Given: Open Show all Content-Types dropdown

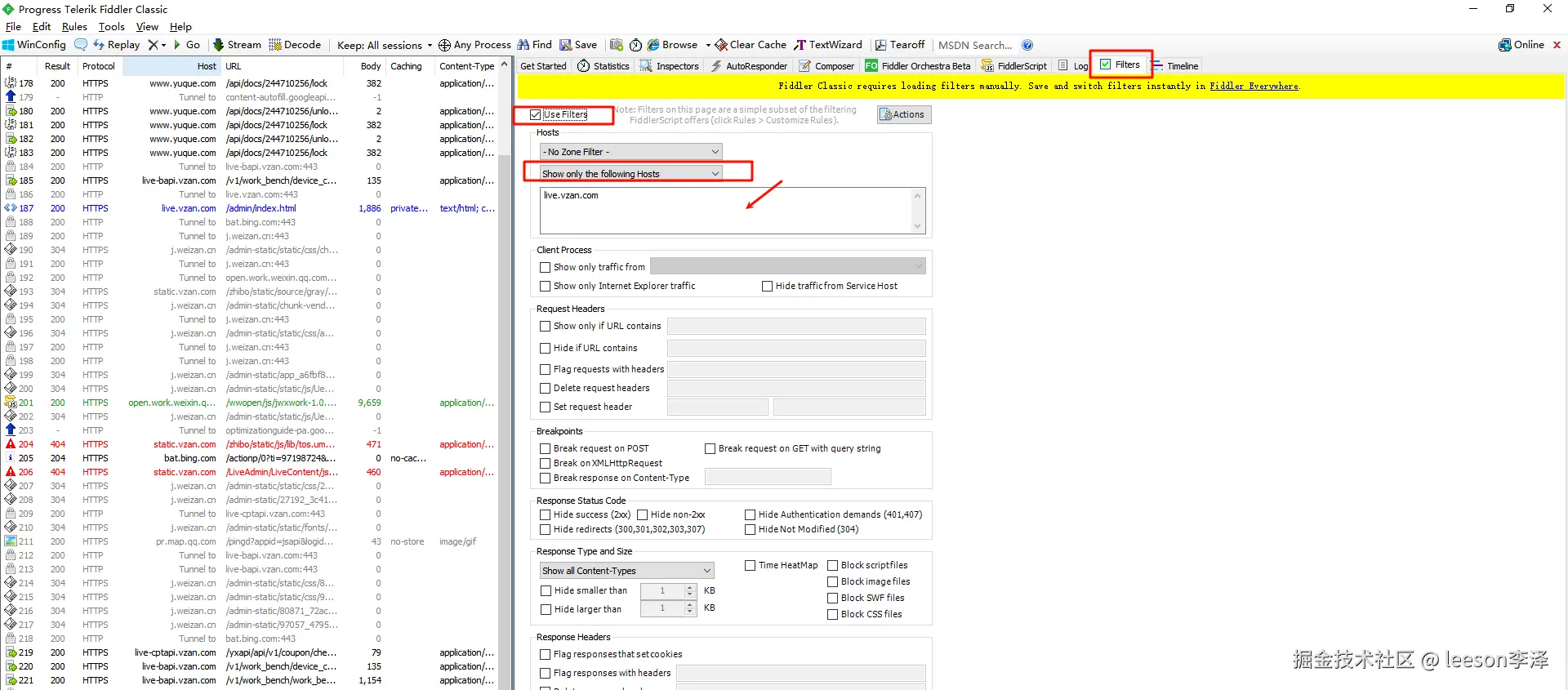Looking at the screenshot, I should 626,571.
